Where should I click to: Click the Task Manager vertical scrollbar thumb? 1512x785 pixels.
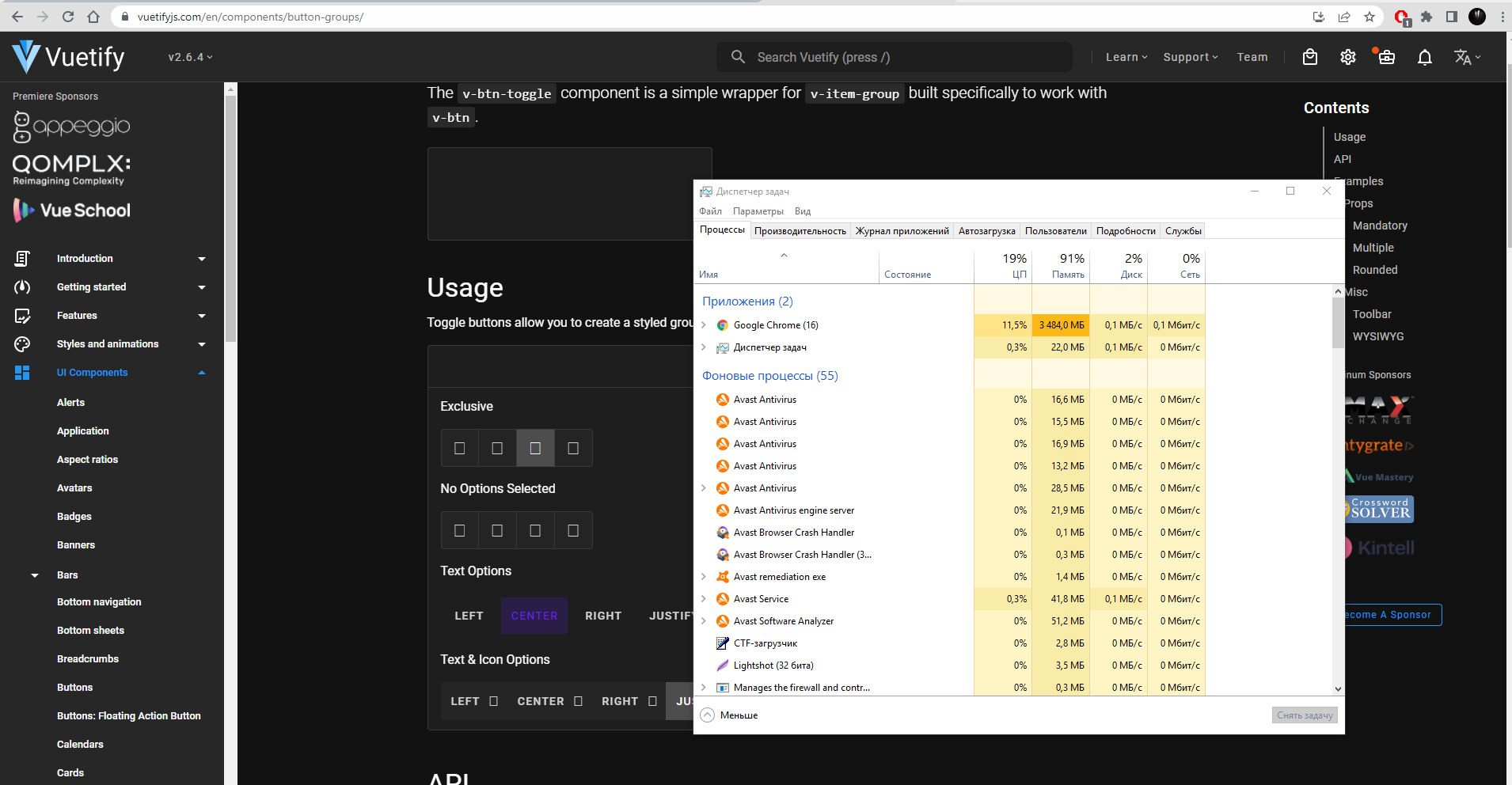point(1338,323)
